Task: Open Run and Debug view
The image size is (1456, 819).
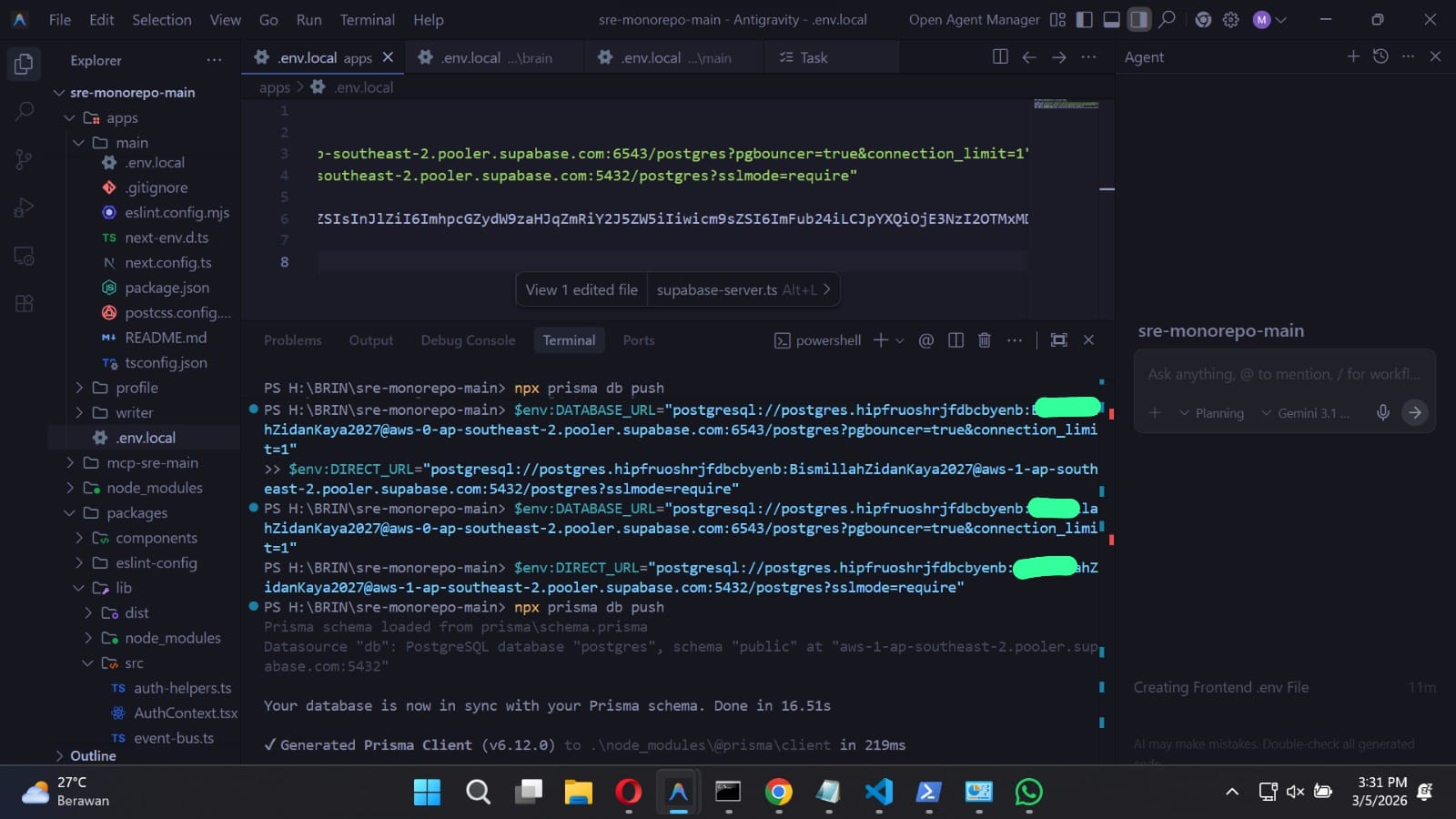Action: click(25, 208)
